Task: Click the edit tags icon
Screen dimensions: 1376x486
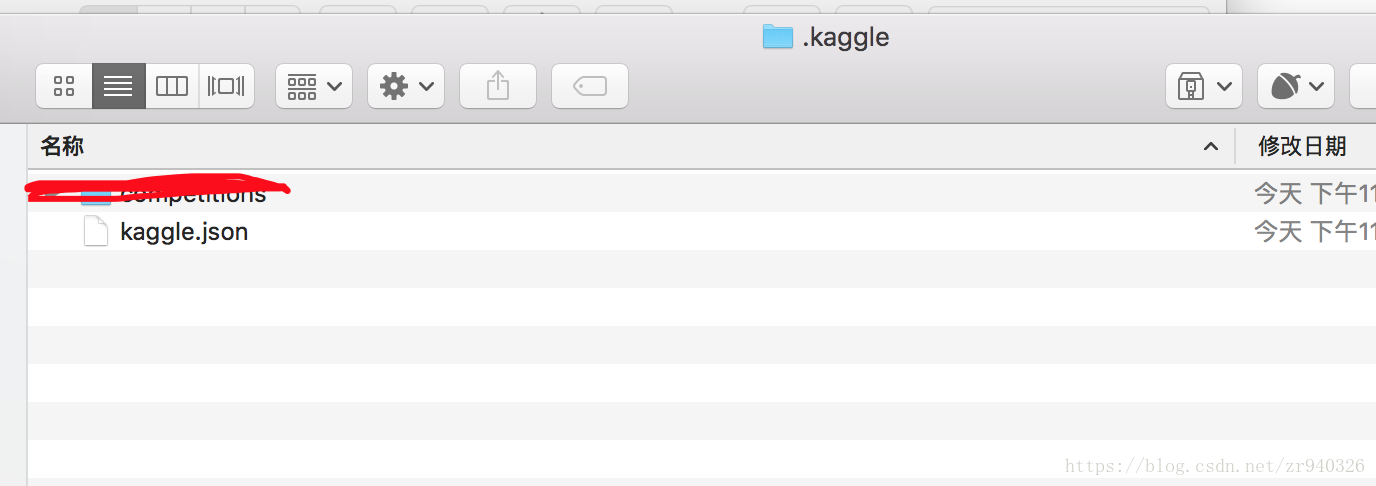Action: pyautogui.click(x=590, y=86)
